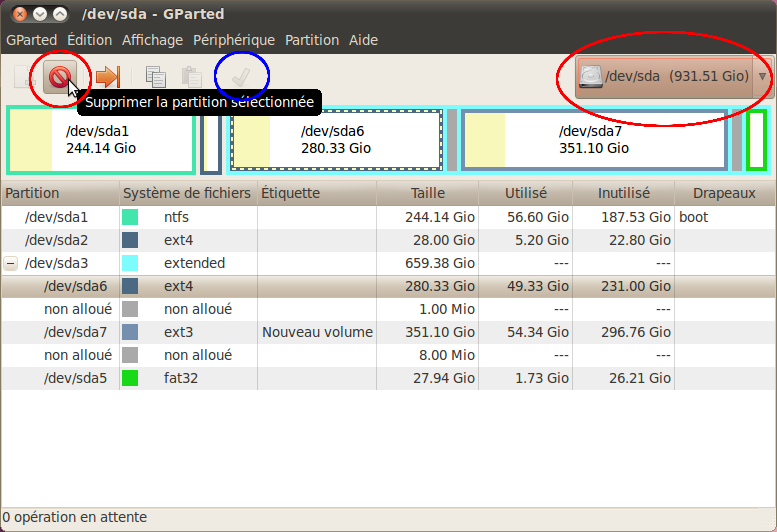Select the non alloué row sized 8.00 Mio

coord(388,355)
